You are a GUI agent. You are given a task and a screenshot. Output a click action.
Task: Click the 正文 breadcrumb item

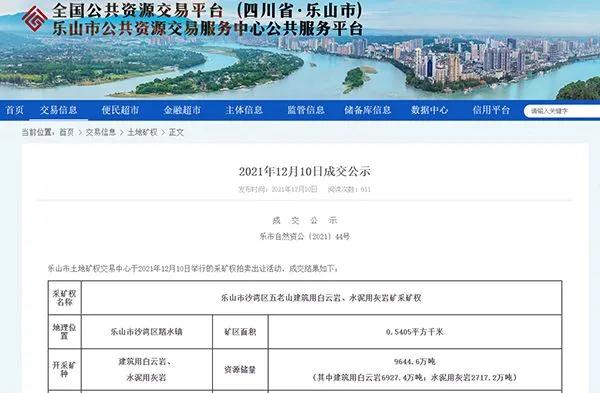click(x=176, y=132)
